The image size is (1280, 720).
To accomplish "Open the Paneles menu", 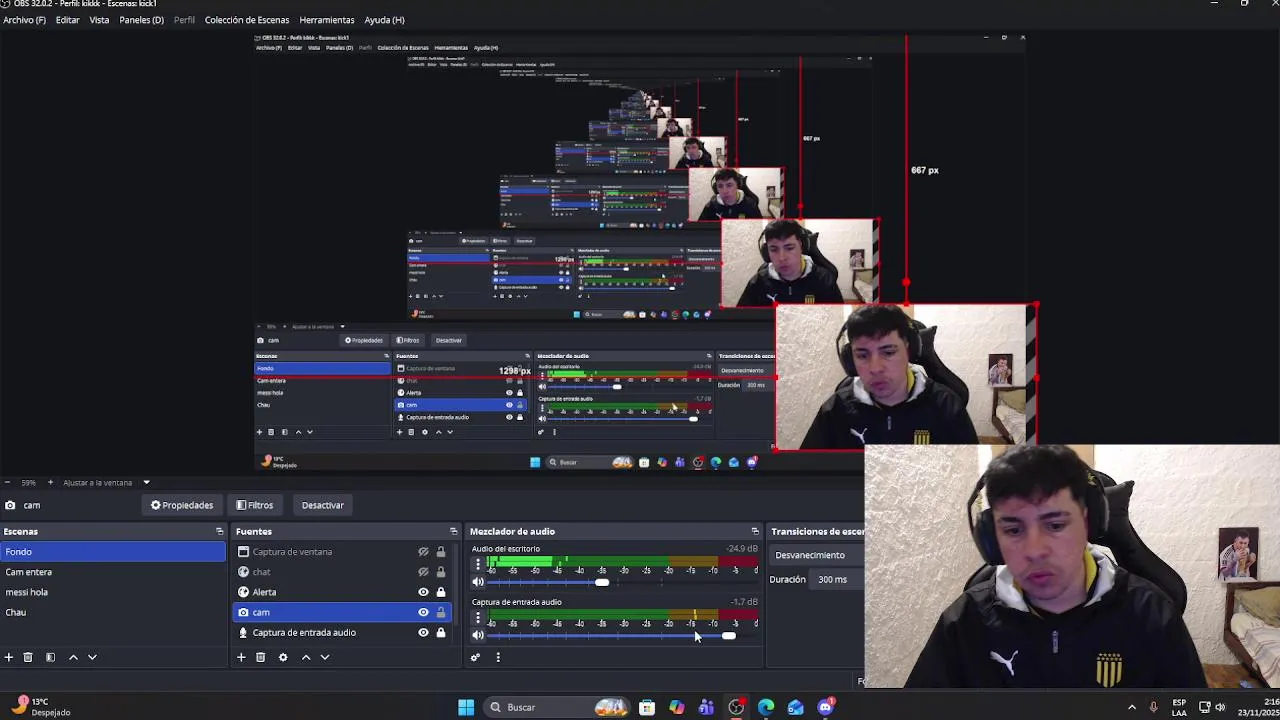I will pos(141,20).
